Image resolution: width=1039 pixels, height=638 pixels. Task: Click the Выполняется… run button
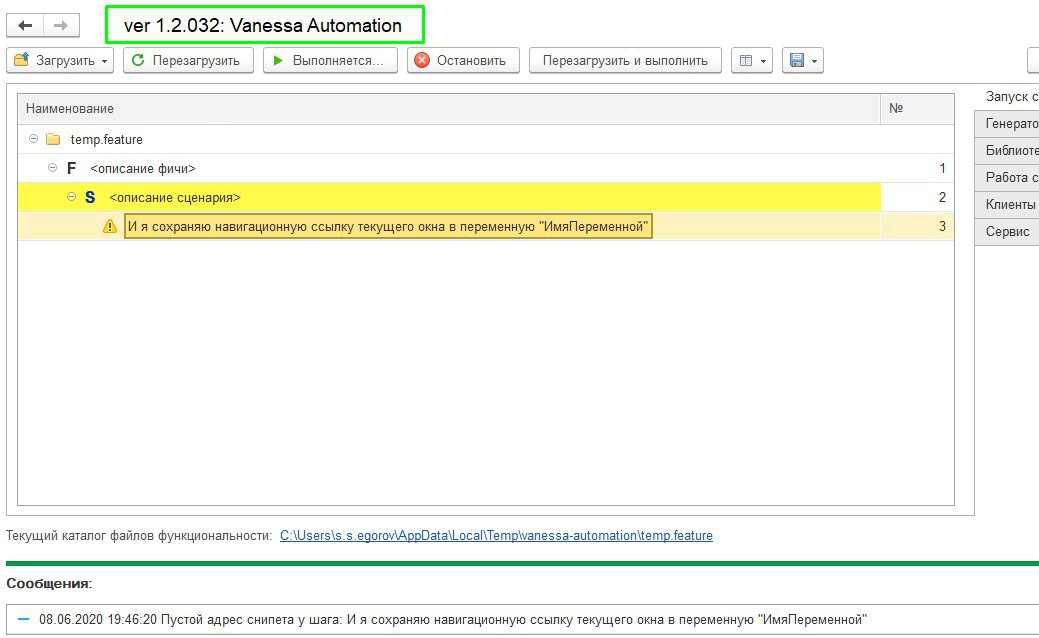click(330, 60)
